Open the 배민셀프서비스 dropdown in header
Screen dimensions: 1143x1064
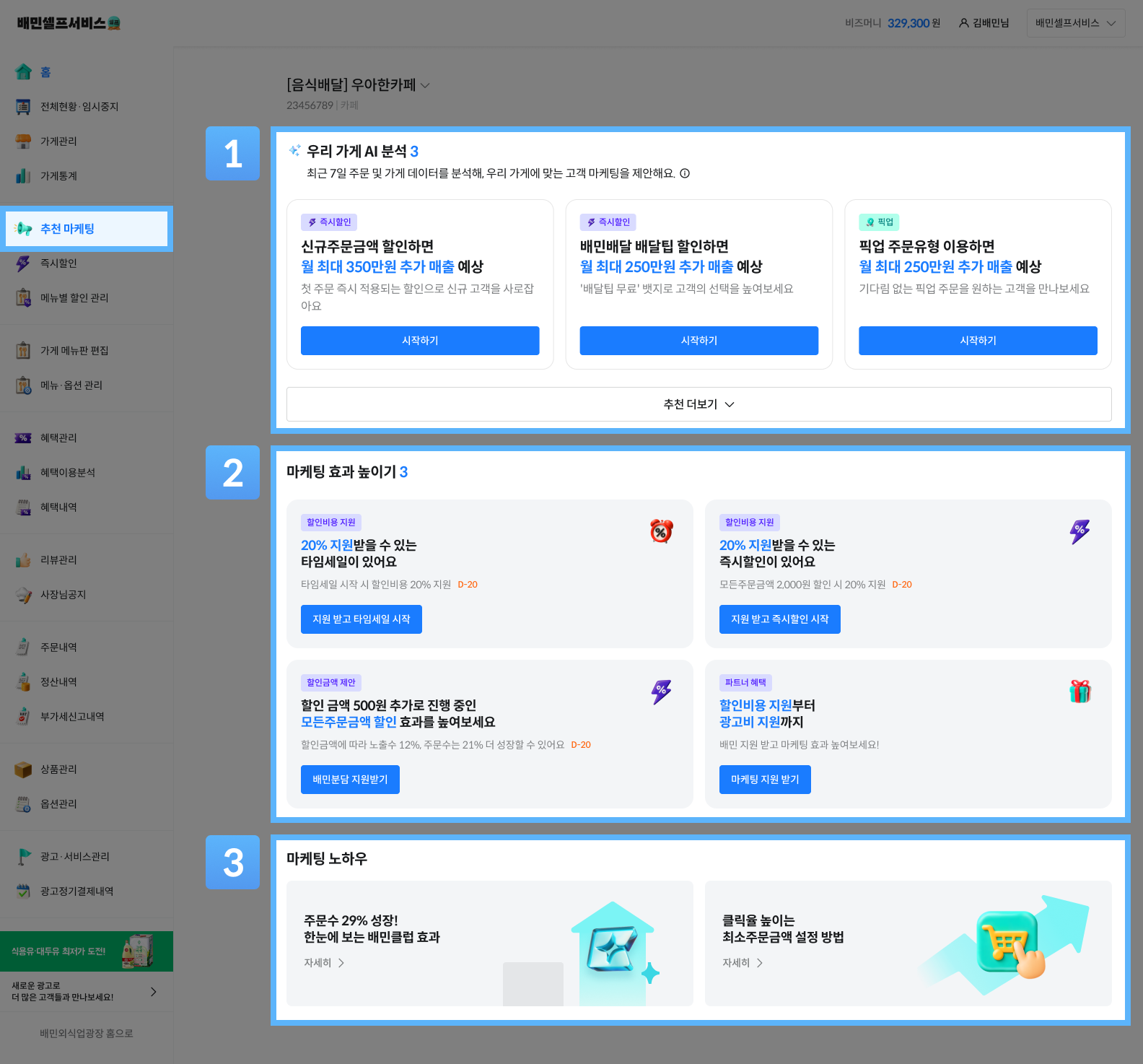1076,23
